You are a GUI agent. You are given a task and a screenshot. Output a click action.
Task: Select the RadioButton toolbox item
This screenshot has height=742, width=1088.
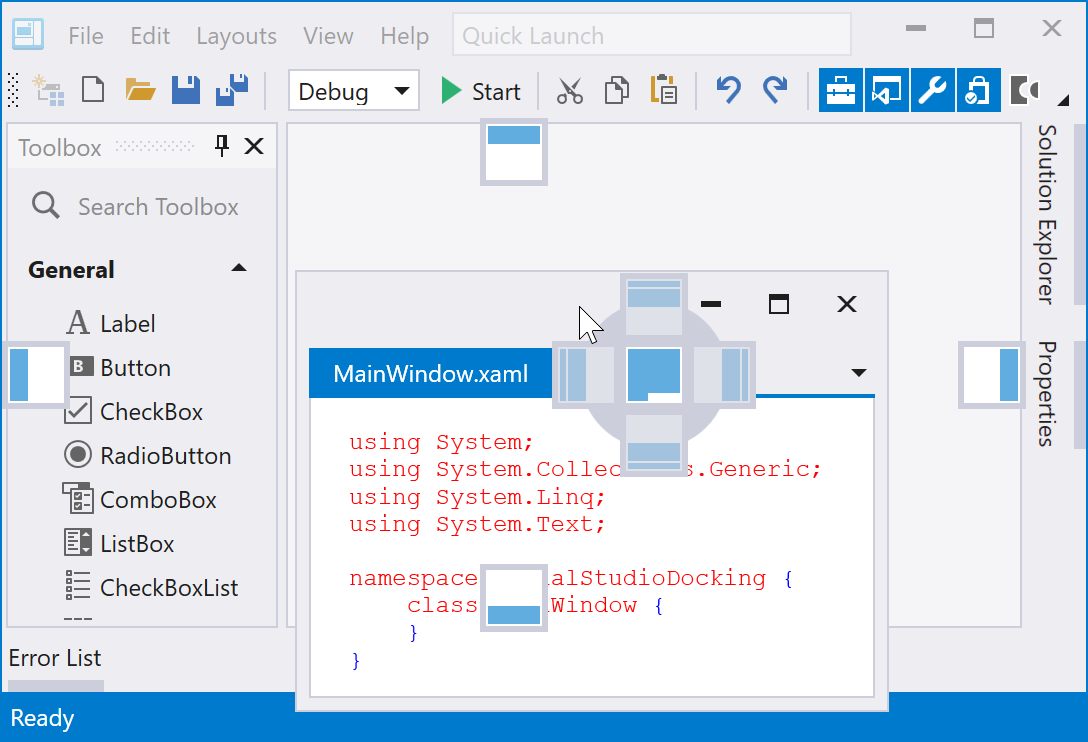(x=165, y=456)
